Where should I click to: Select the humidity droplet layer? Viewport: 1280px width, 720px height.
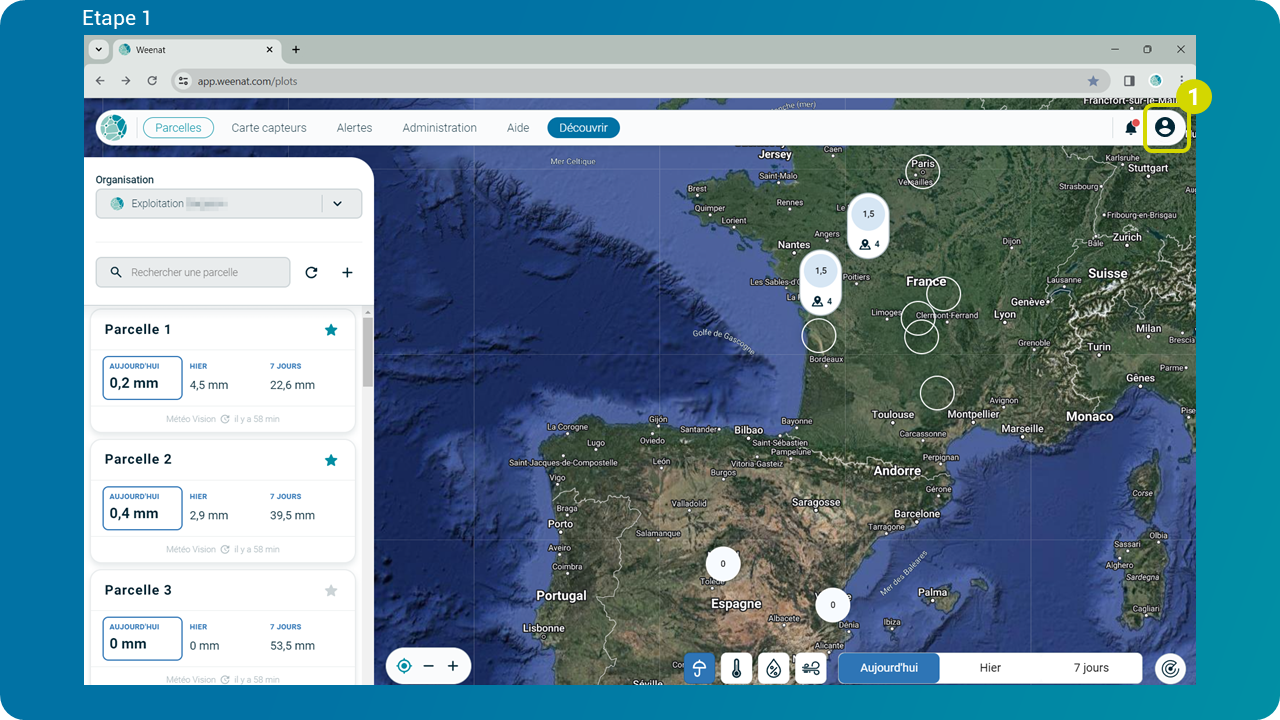[773, 668]
